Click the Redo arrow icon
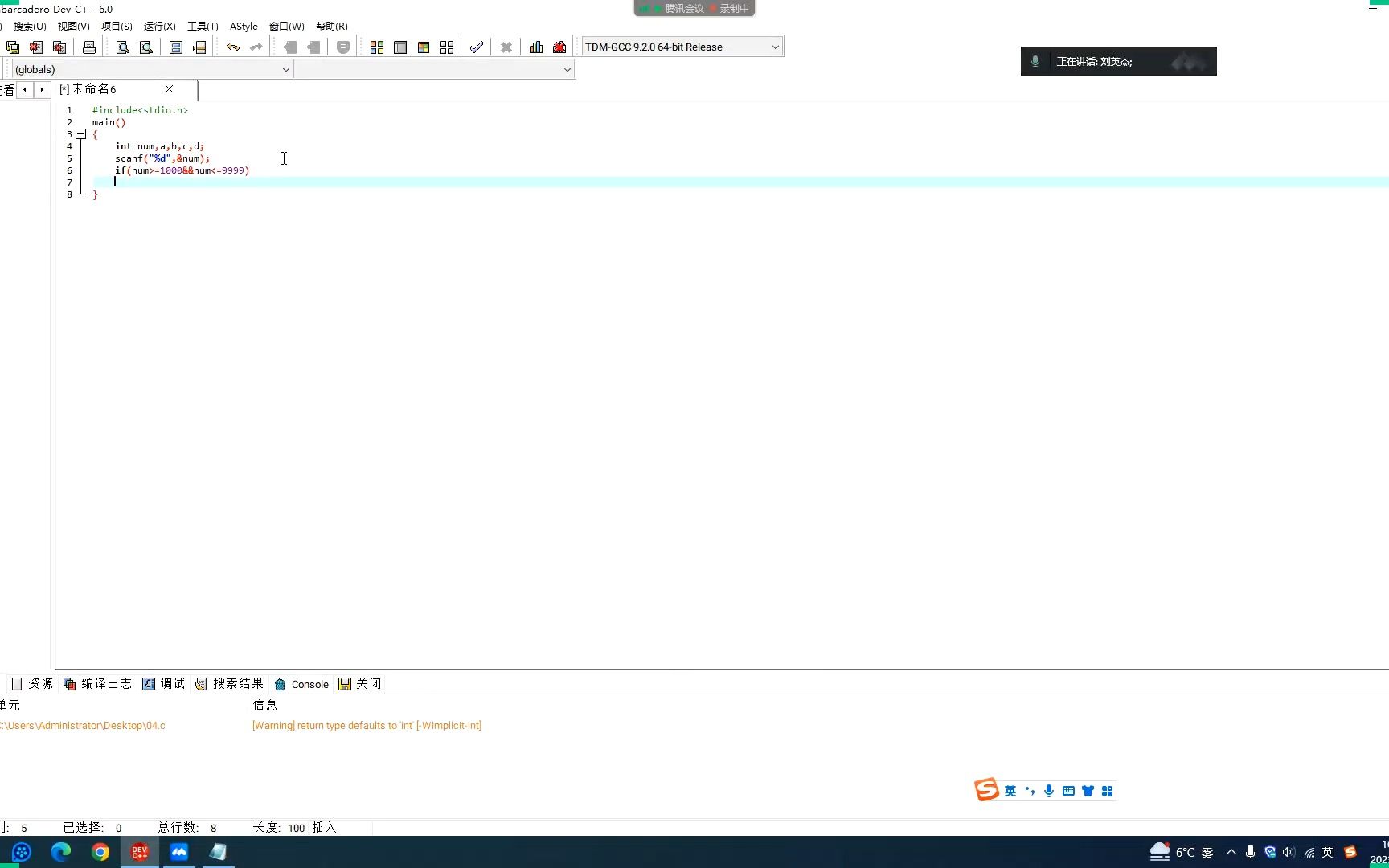1389x868 pixels. (x=256, y=47)
